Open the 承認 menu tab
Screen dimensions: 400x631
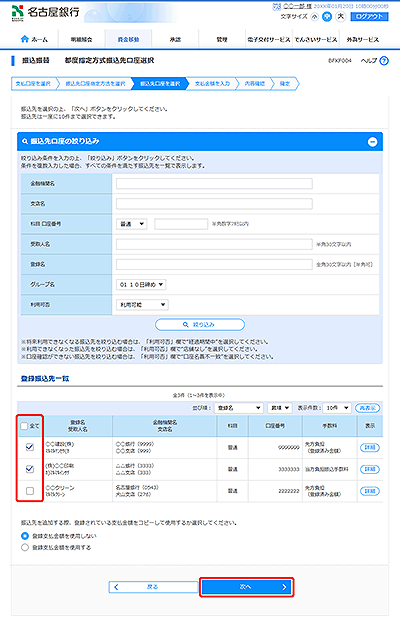[175, 39]
